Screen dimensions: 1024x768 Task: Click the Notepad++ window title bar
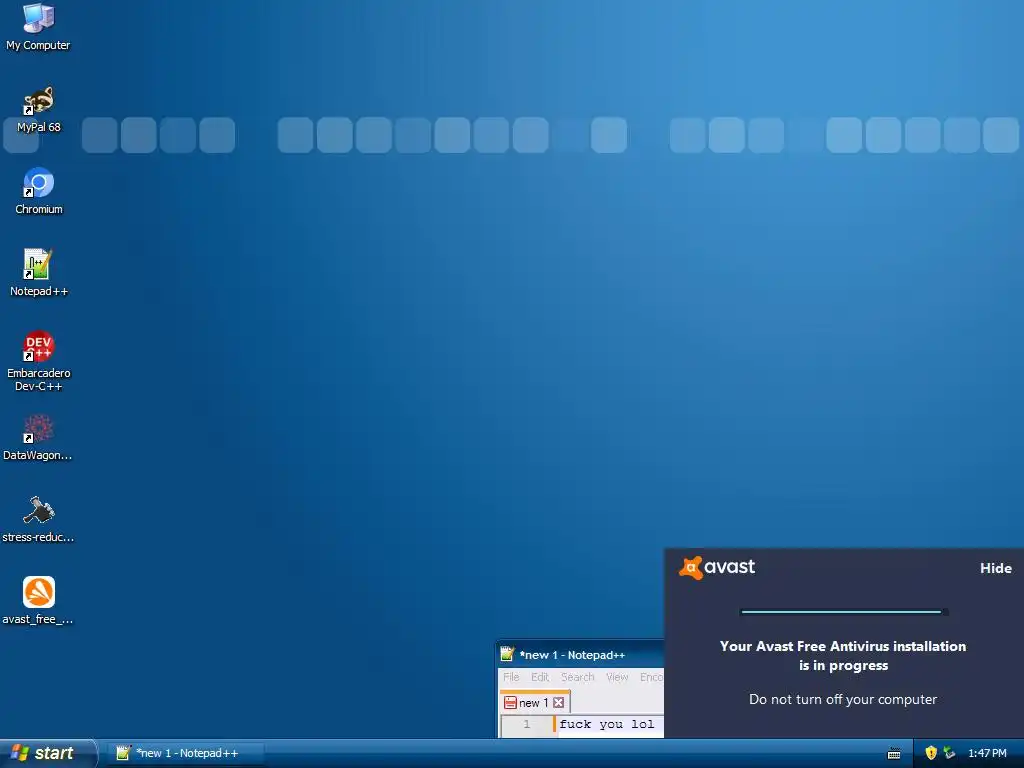tap(580, 654)
